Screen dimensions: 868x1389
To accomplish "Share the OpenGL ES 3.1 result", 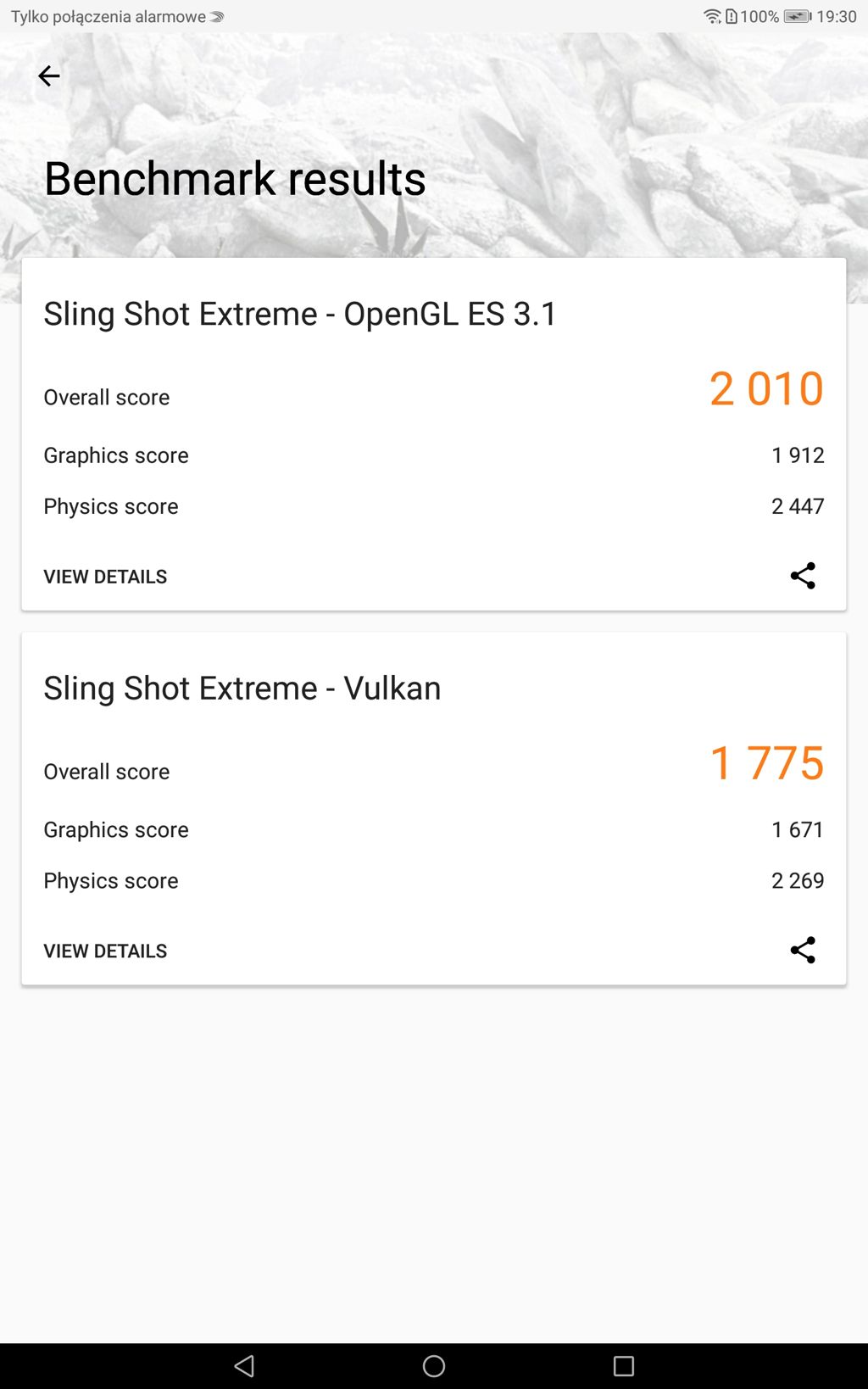I will coord(802,576).
